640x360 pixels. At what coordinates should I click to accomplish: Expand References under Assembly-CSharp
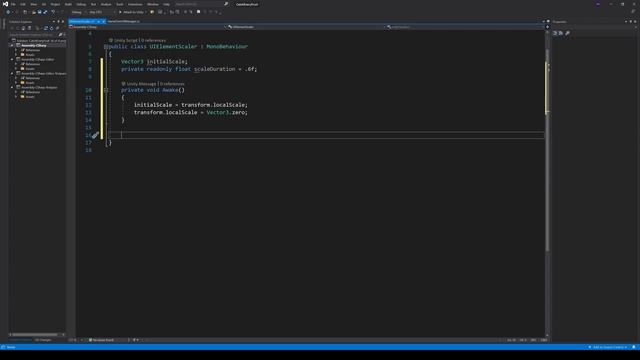[x=16, y=50]
